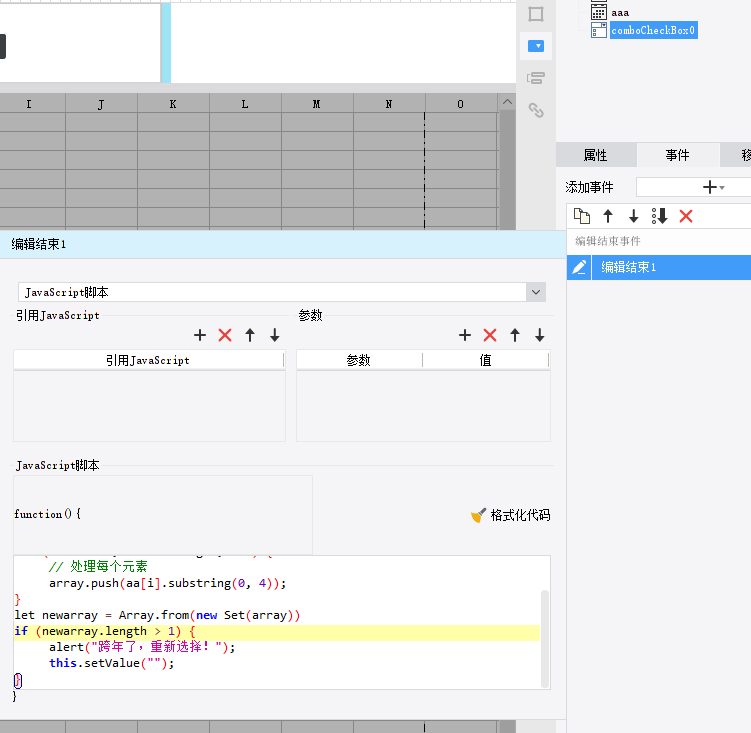Open the JavaScript脚本 type dropdown
The image size is (751, 733).
(x=536, y=292)
